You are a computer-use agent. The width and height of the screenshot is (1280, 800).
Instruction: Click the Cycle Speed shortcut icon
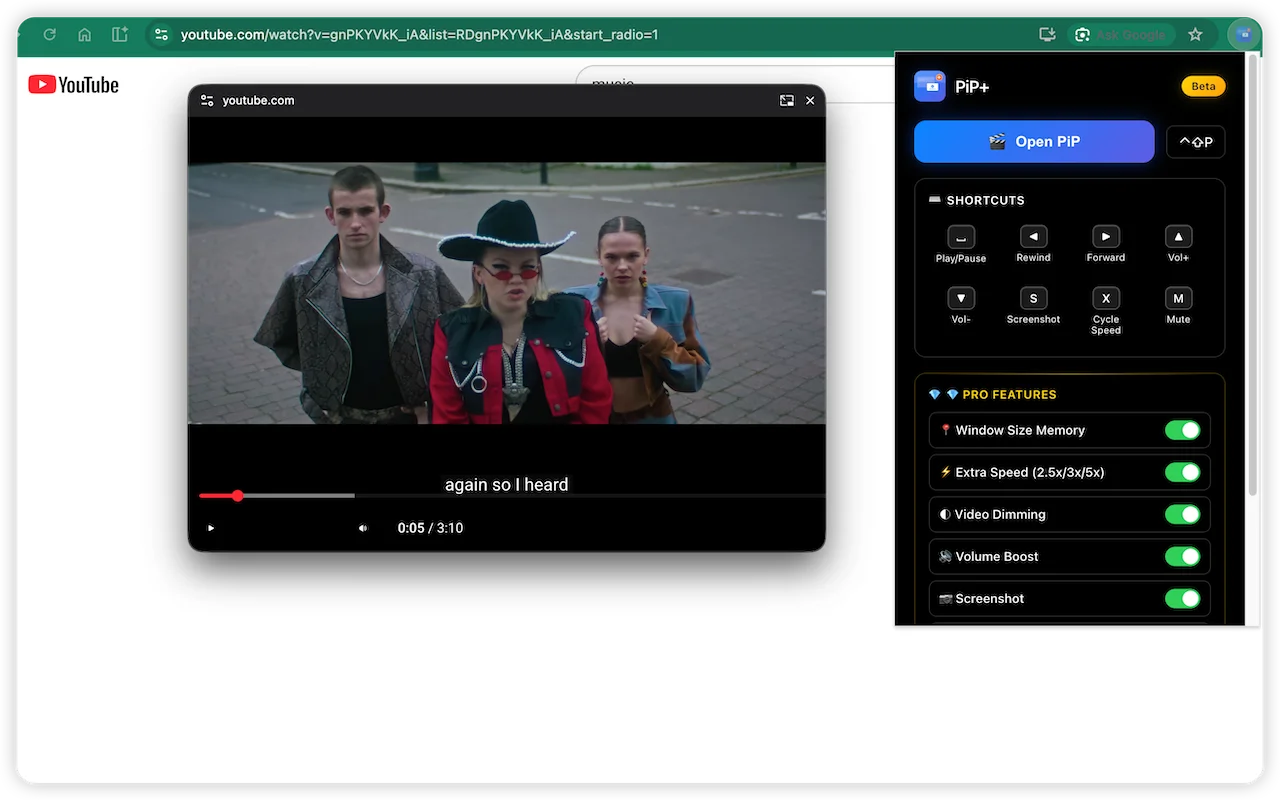1105,298
